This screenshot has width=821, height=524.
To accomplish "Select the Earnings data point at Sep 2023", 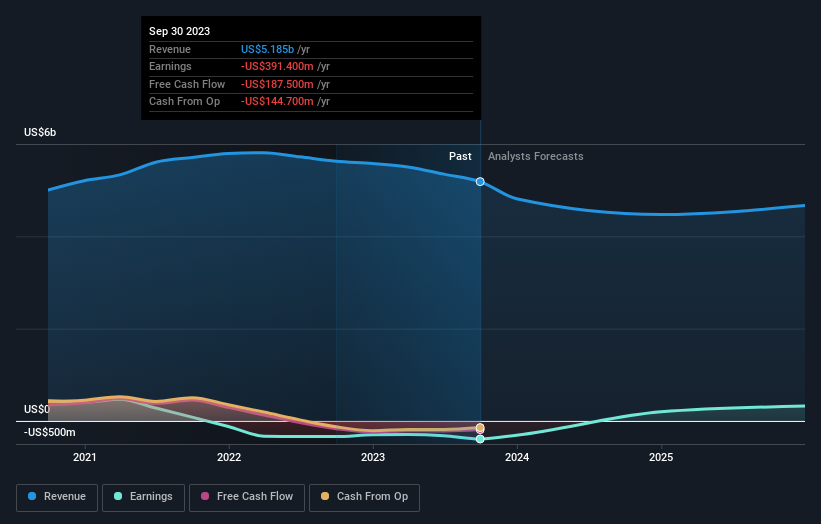I will (480, 439).
